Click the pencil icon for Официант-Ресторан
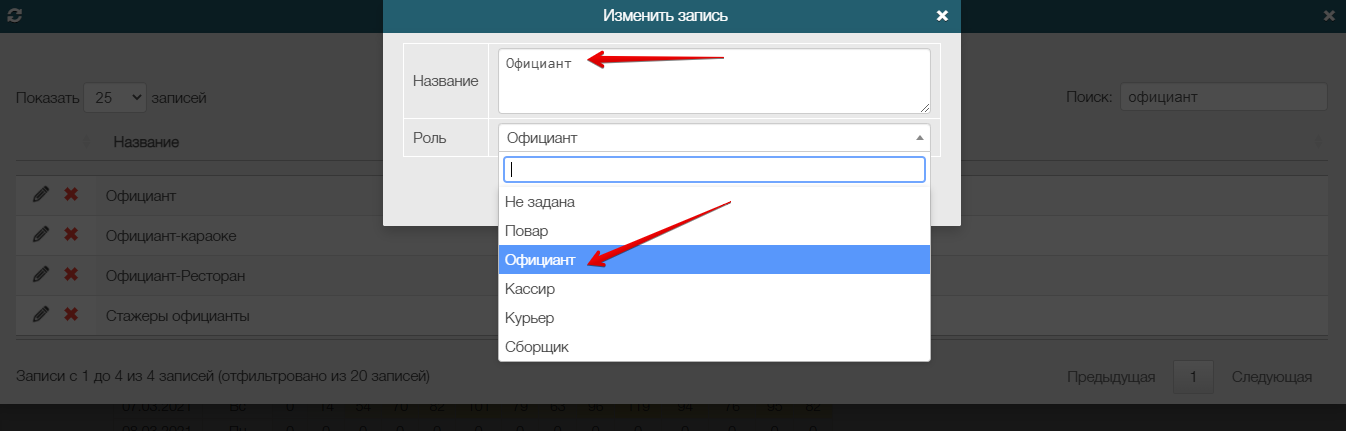The width and height of the screenshot is (1346, 431). (41, 274)
